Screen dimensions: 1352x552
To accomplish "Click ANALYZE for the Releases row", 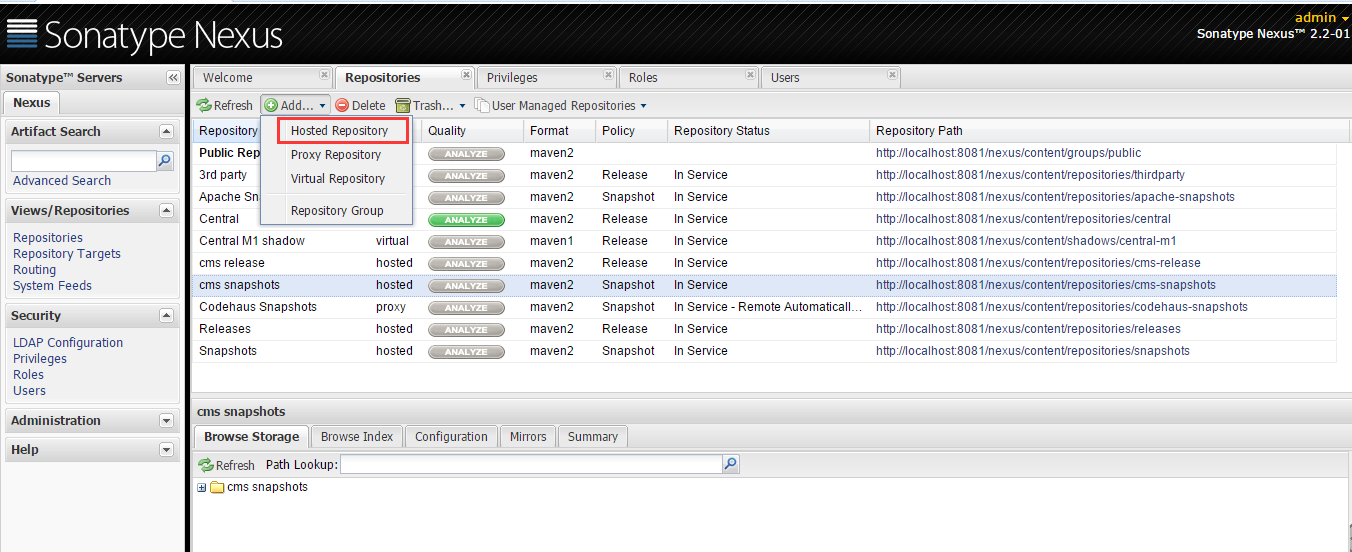I will pyautogui.click(x=466, y=330).
